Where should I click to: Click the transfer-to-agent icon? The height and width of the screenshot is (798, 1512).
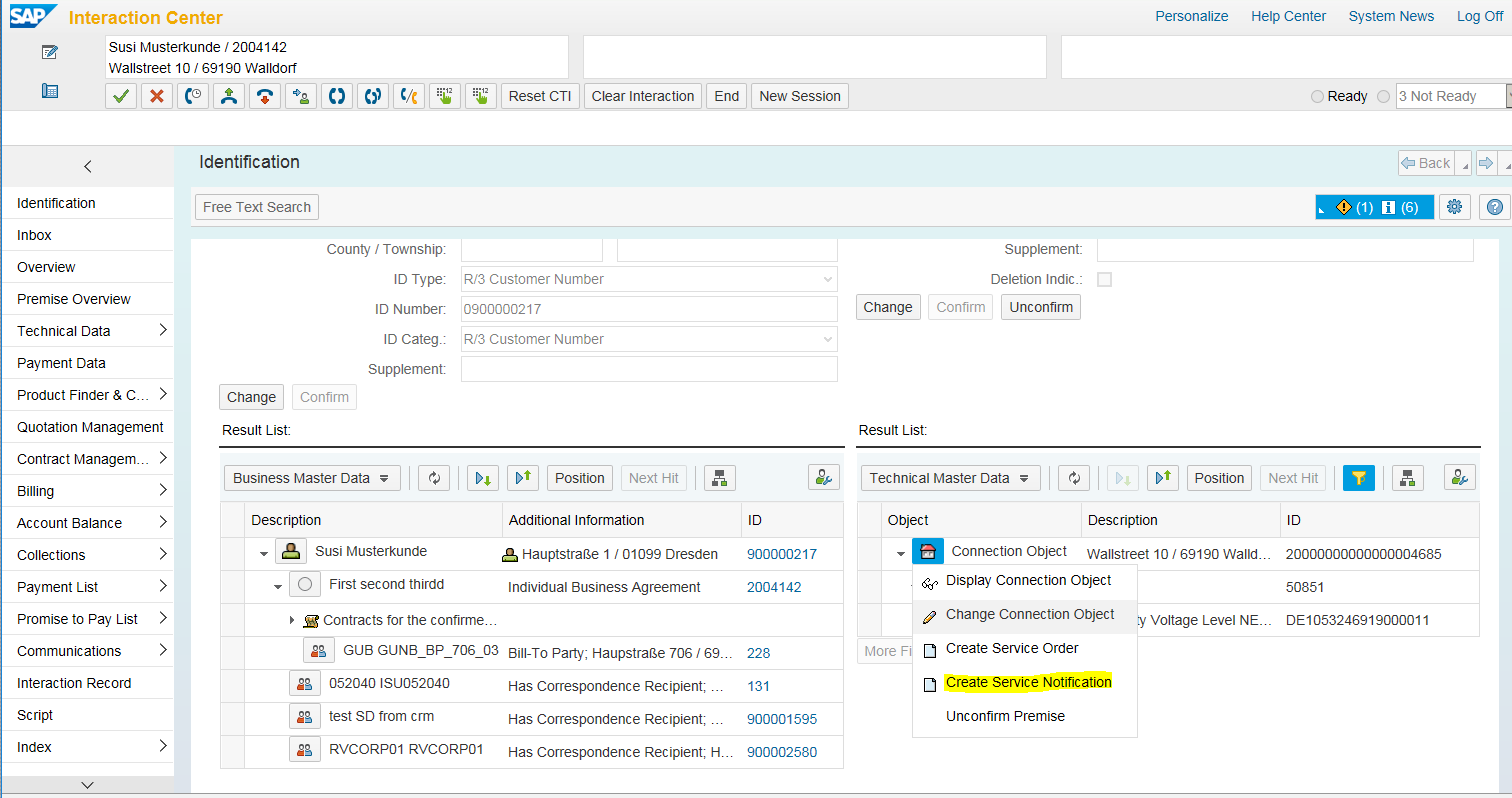tap(301, 96)
